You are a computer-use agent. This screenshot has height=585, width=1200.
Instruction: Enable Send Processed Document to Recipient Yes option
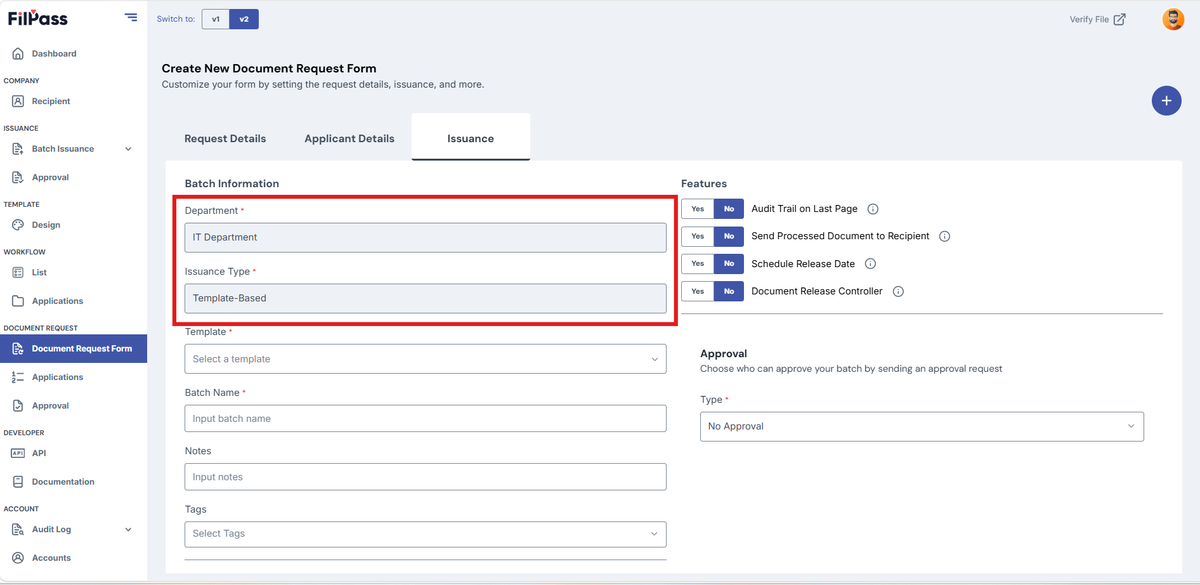[x=697, y=236]
